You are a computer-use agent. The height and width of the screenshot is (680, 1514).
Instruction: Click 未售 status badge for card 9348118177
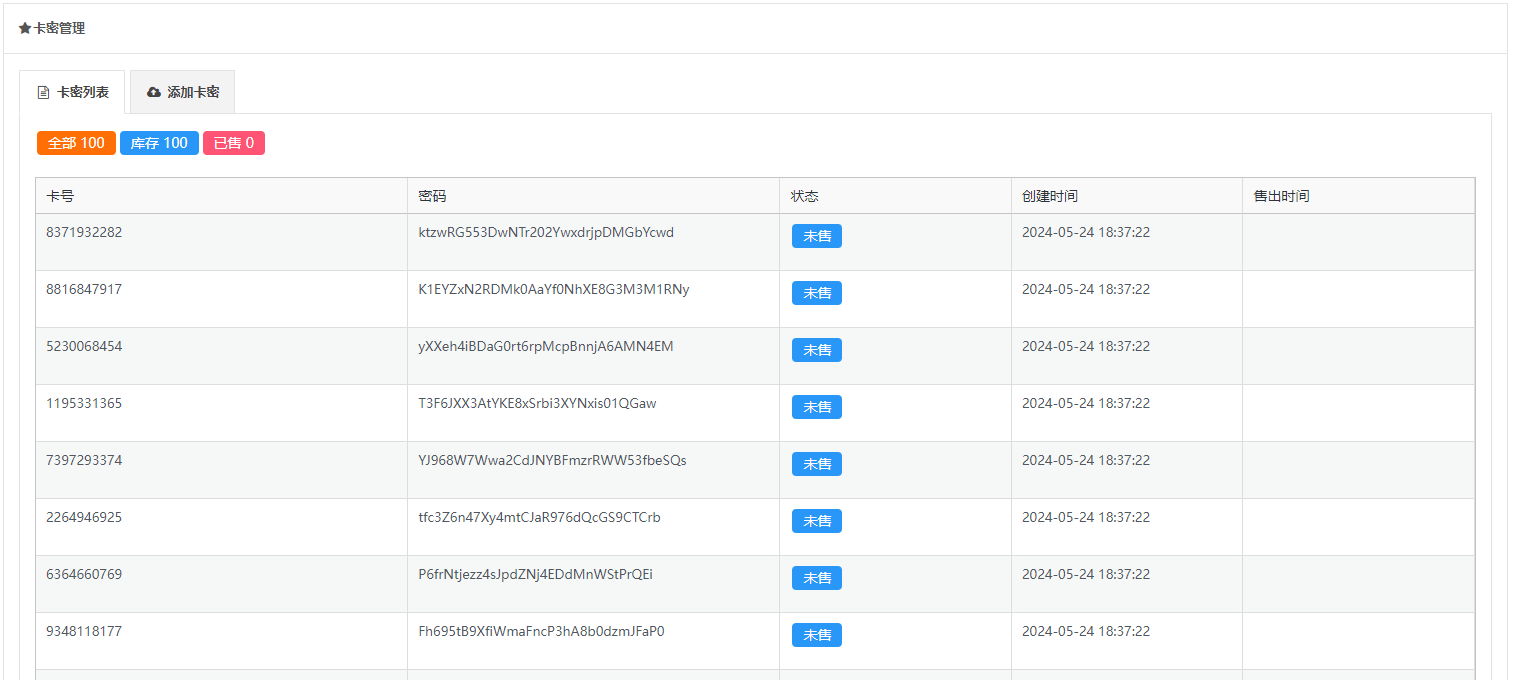817,635
